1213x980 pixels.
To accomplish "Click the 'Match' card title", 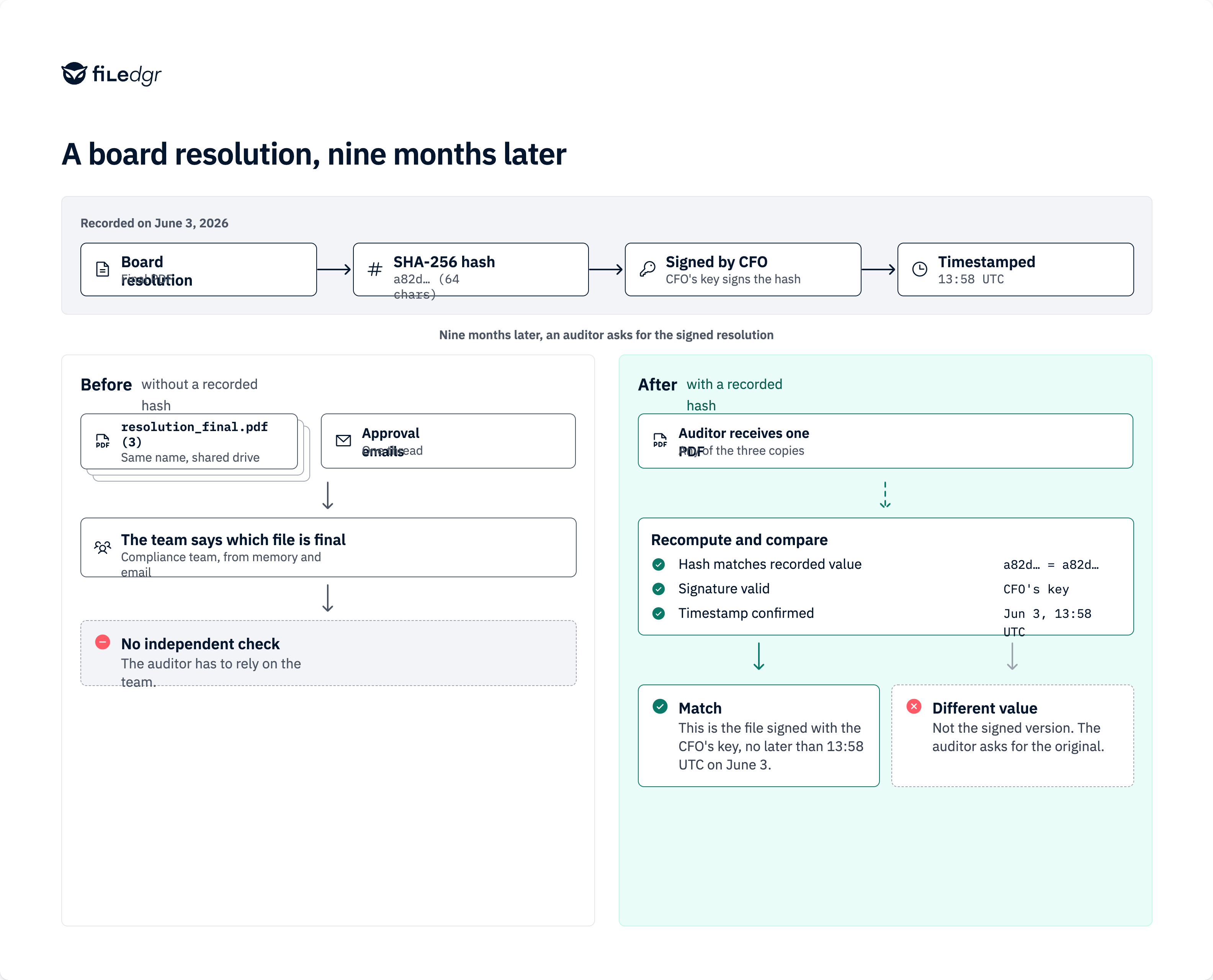I will 700,708.
